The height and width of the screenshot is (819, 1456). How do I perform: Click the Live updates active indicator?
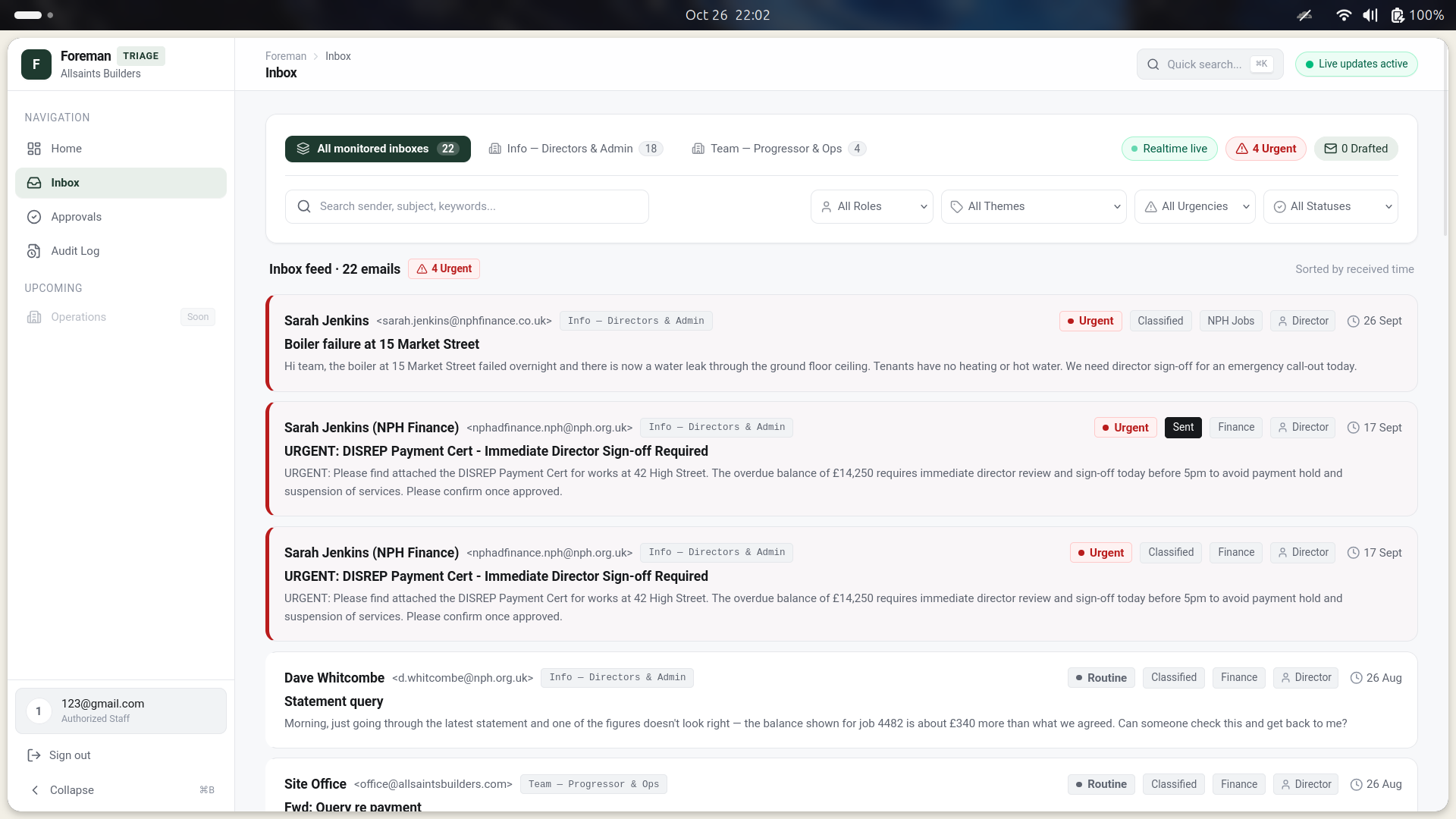coord(1356,64)
